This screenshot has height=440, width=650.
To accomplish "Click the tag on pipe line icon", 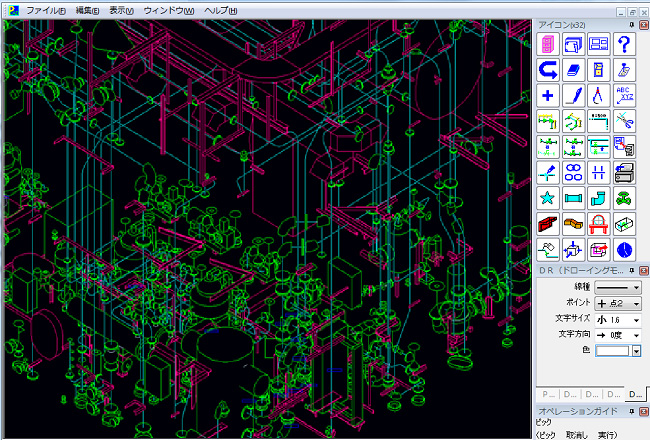I will [548, 250].
